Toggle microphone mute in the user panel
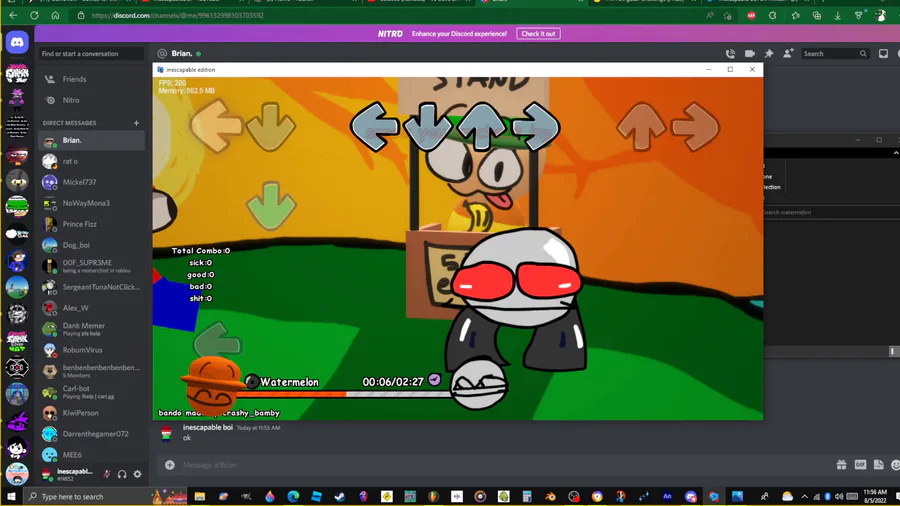This screenshot has width=900, height=506. [x=107, y=474]
